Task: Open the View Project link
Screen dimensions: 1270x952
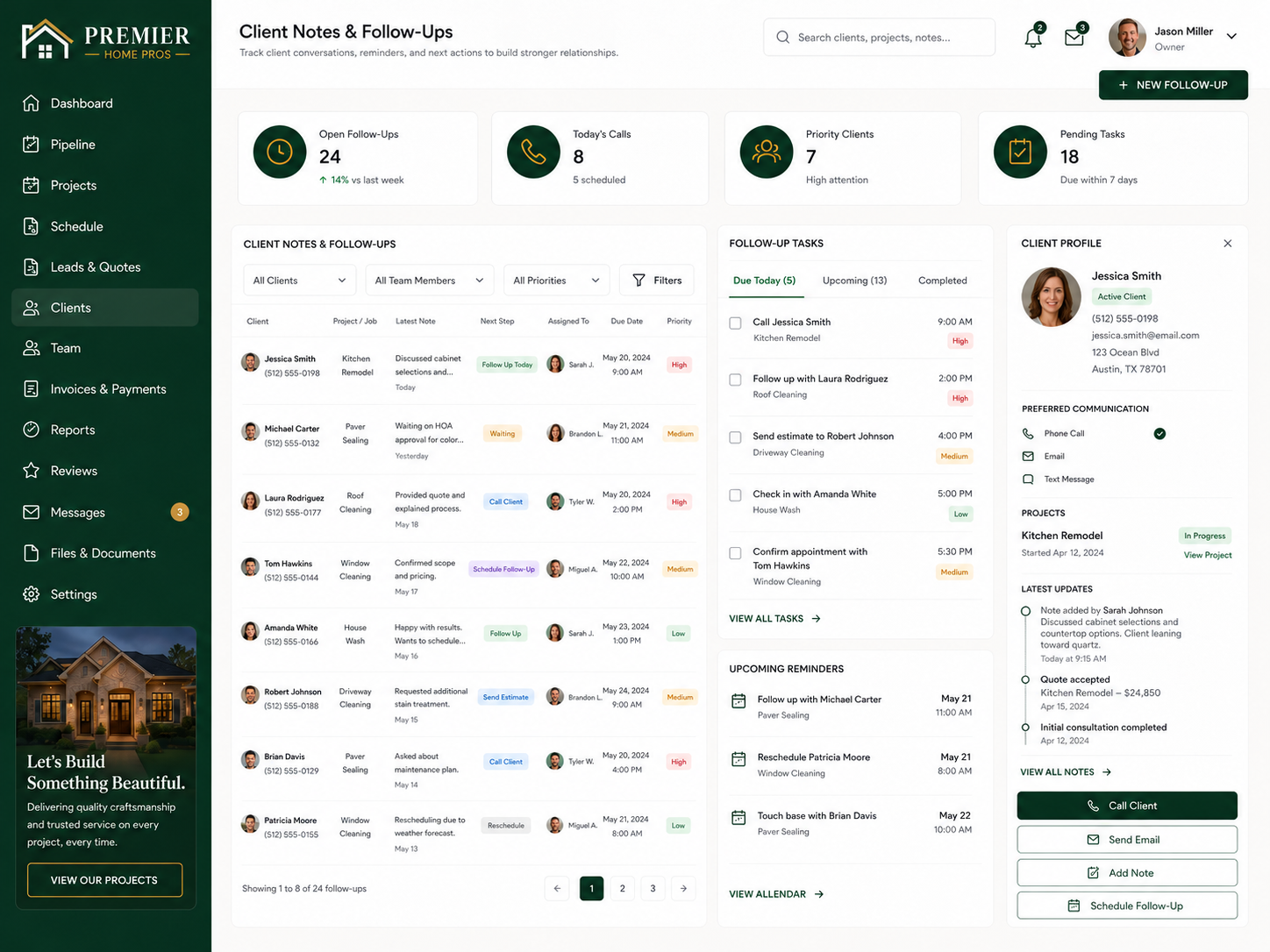Action: click(x=1208, y=555)
